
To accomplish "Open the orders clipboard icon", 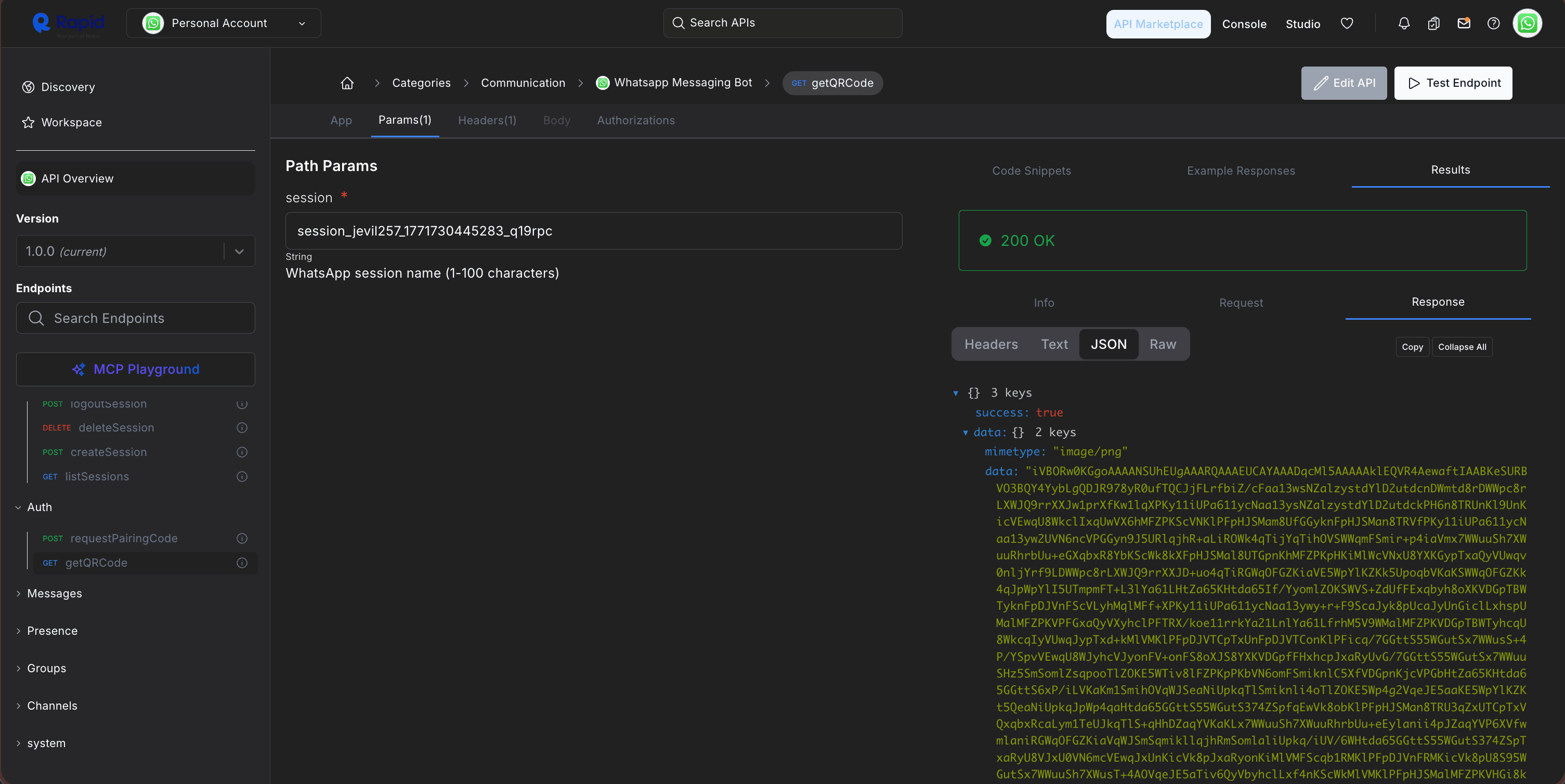I will coord(1434,23).
